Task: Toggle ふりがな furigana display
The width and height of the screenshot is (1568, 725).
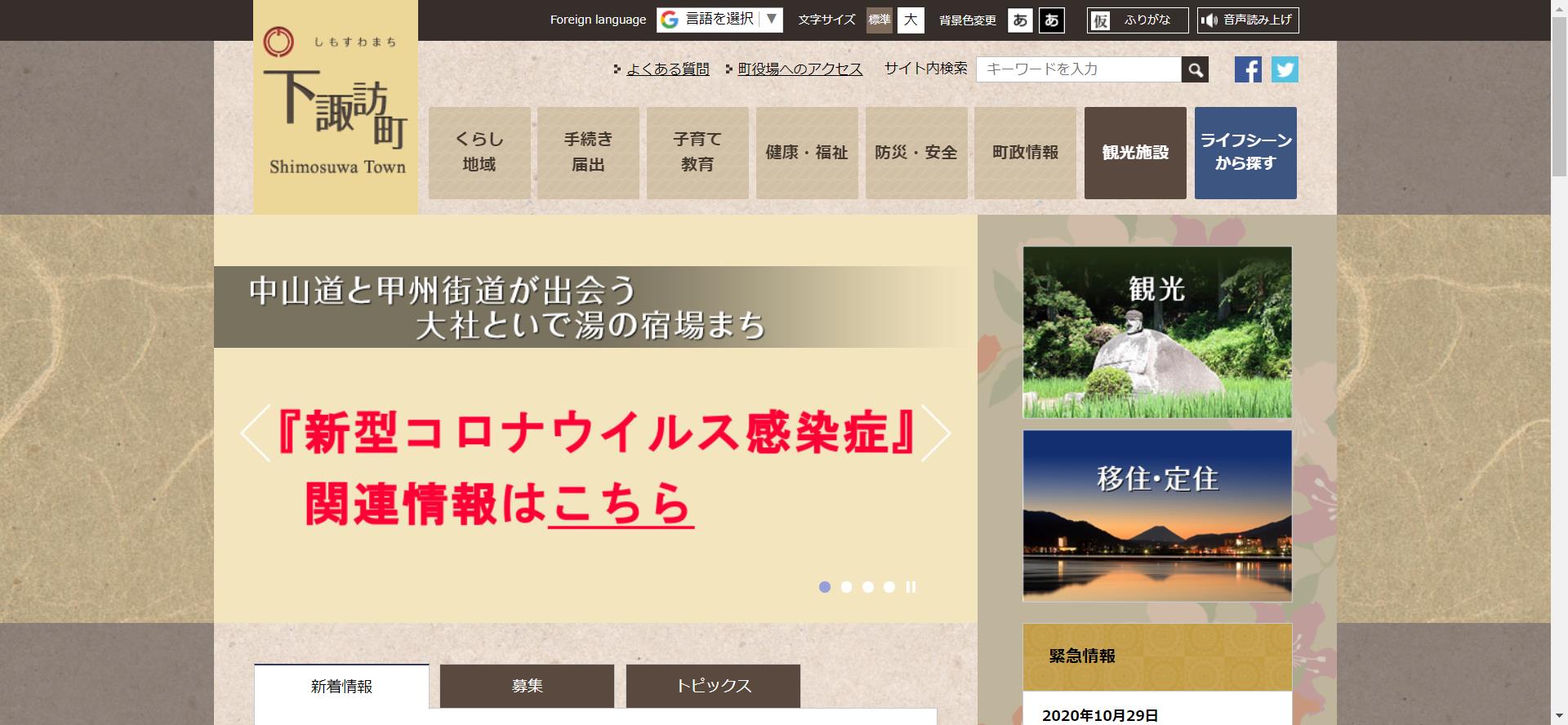Action: pyautogui.click(x=1138, y=20)
